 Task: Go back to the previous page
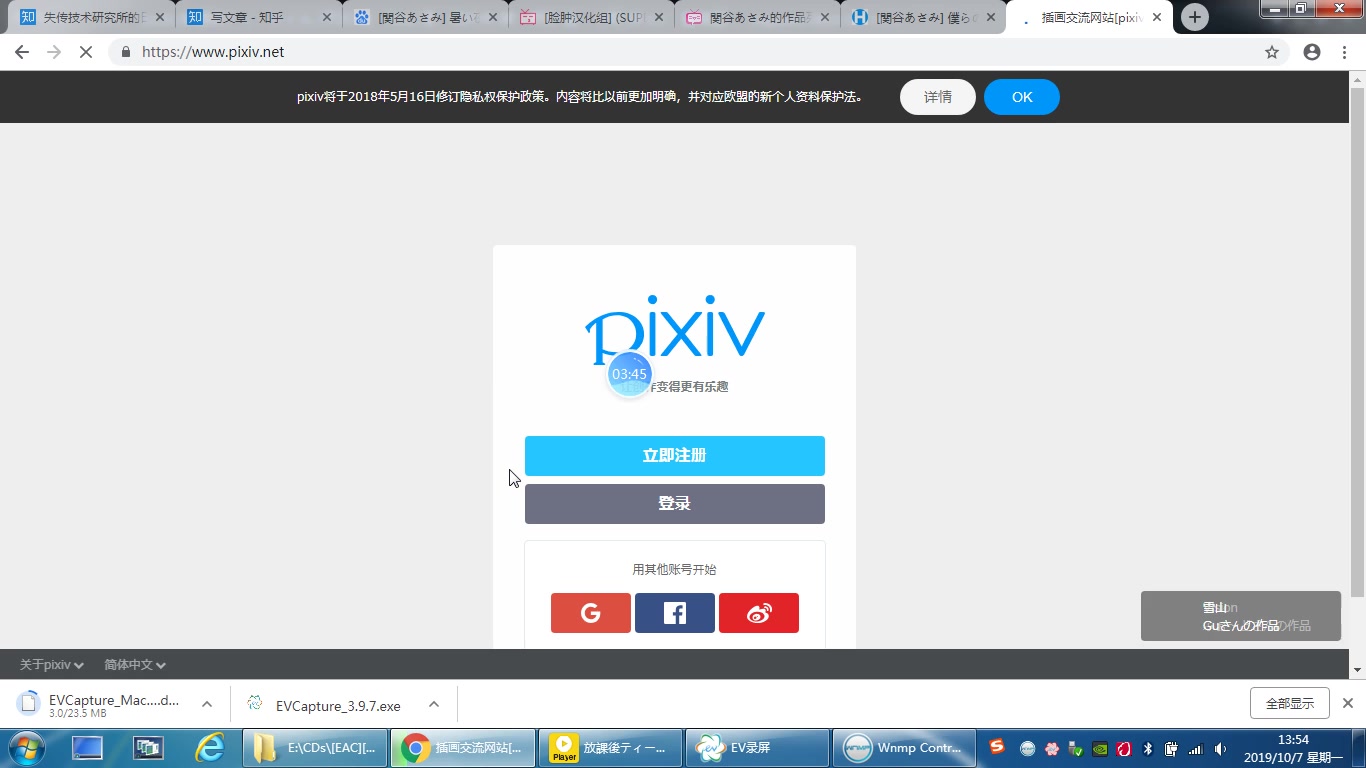click(22, 52)
